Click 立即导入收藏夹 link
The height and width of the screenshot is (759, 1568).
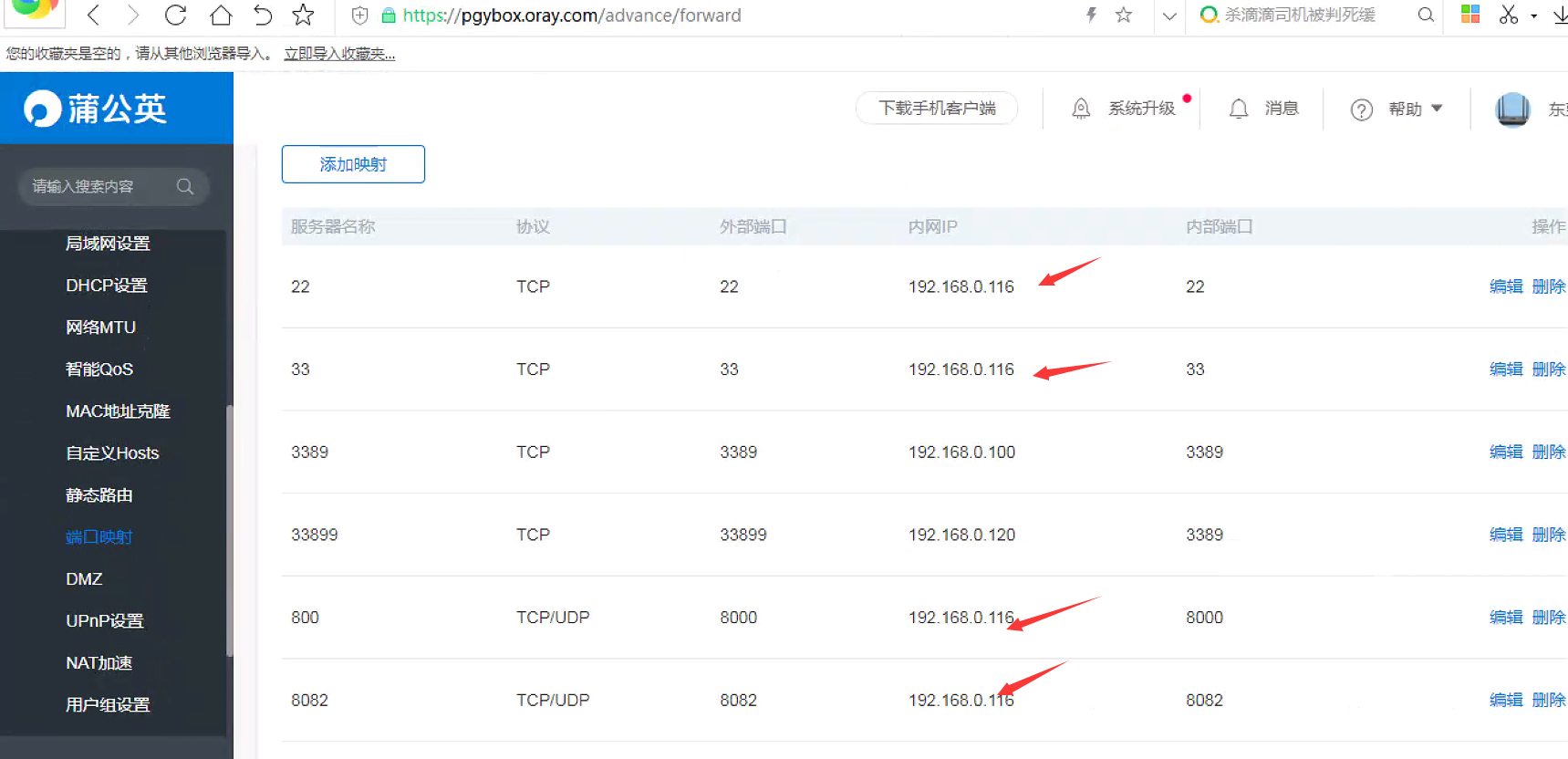click(x=339, y=54)
